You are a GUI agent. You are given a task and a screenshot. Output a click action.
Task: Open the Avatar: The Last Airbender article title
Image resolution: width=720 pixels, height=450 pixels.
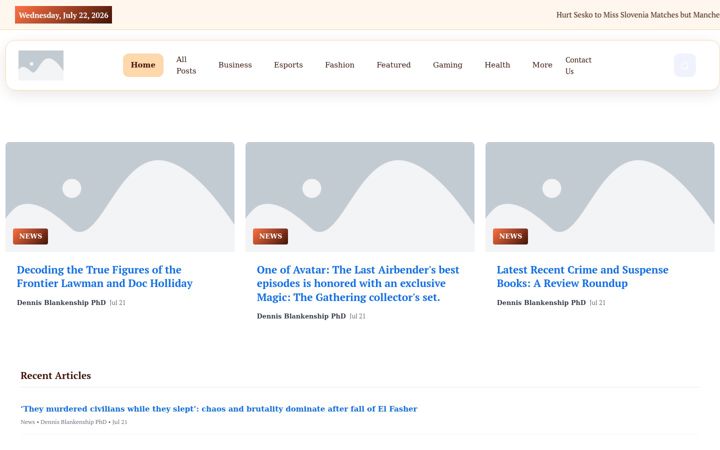pos(358,283)
